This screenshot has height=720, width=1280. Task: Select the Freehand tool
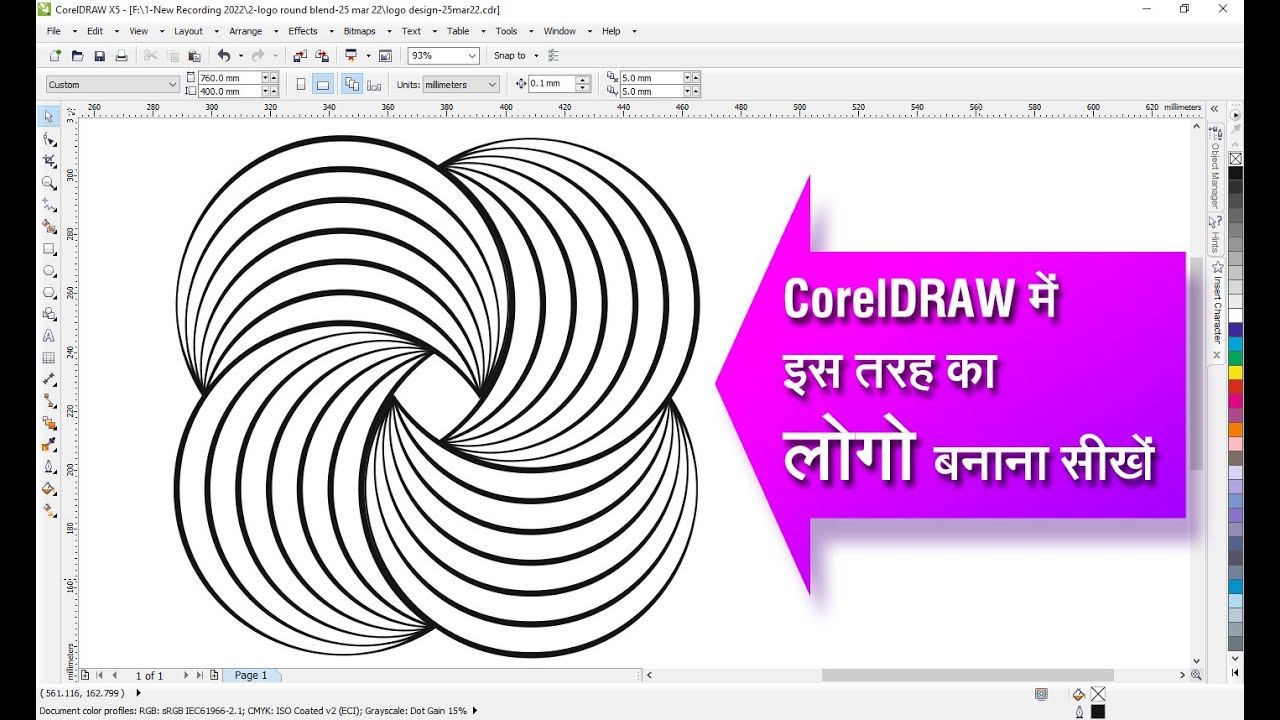pyautogui.click(x=49, y=204)
